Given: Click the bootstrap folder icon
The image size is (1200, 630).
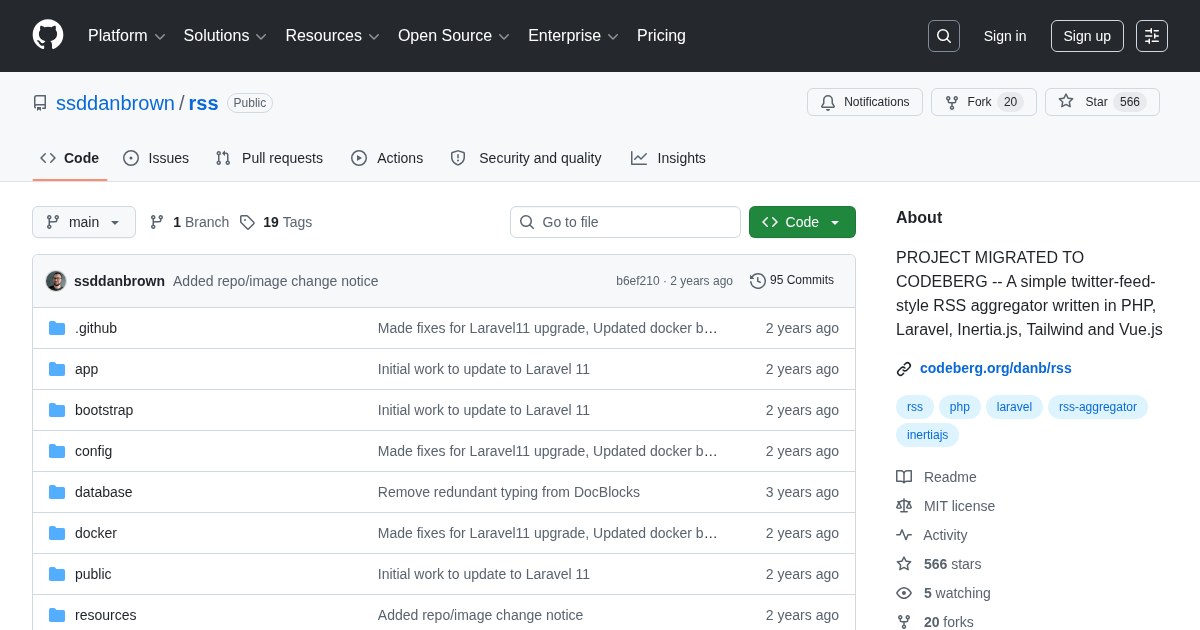Looking at the screenshot, I should tap(57, 410).
